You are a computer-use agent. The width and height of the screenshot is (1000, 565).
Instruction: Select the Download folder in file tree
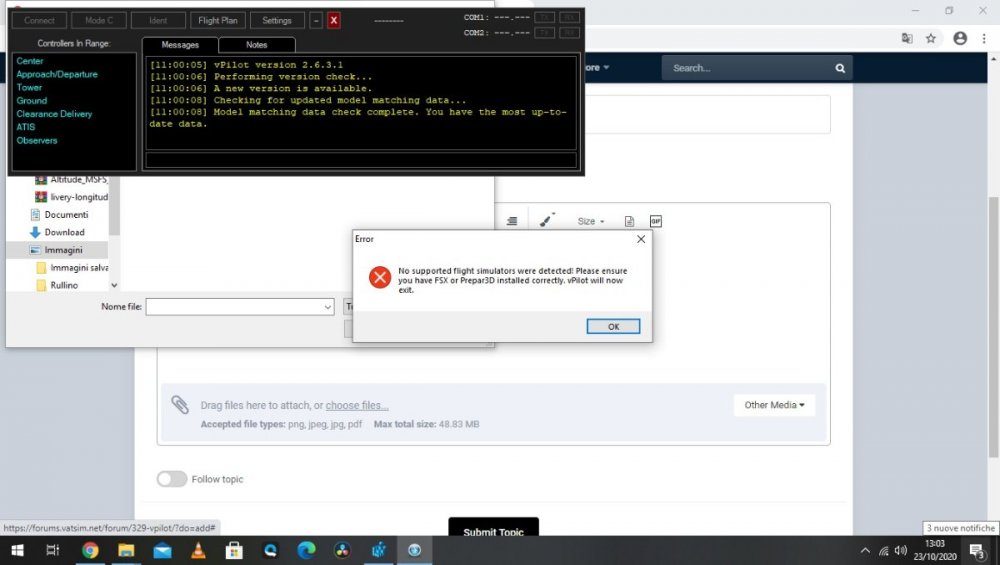tap(64, 232)
